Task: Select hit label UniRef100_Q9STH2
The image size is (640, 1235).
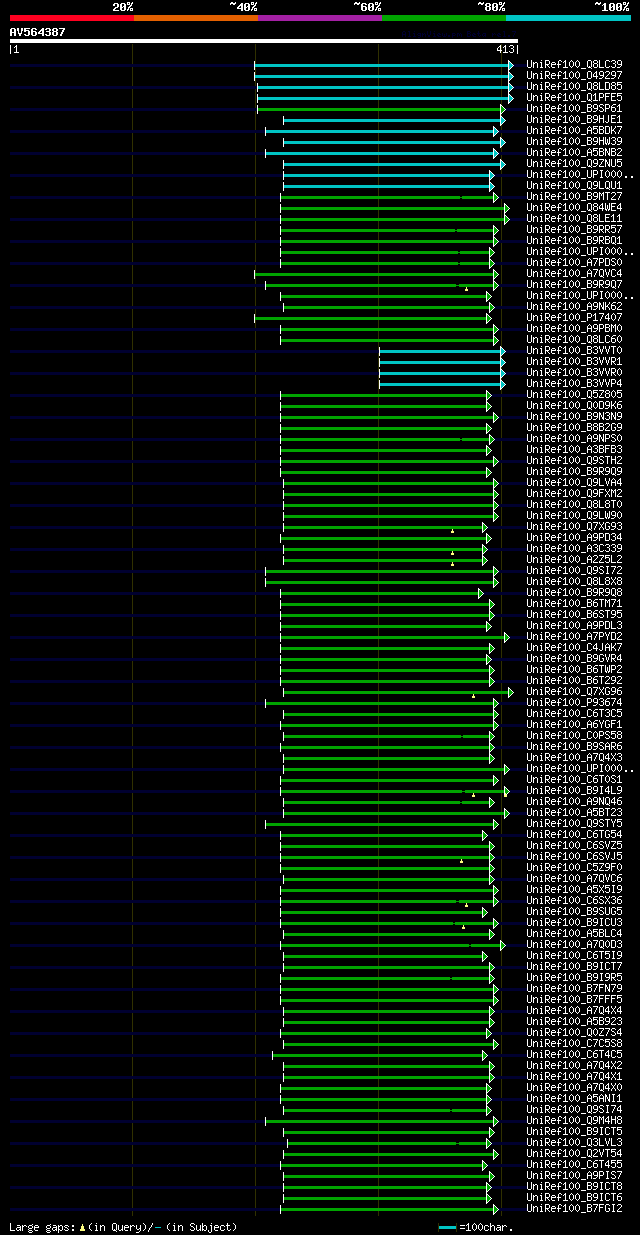Action: (575, 460)
